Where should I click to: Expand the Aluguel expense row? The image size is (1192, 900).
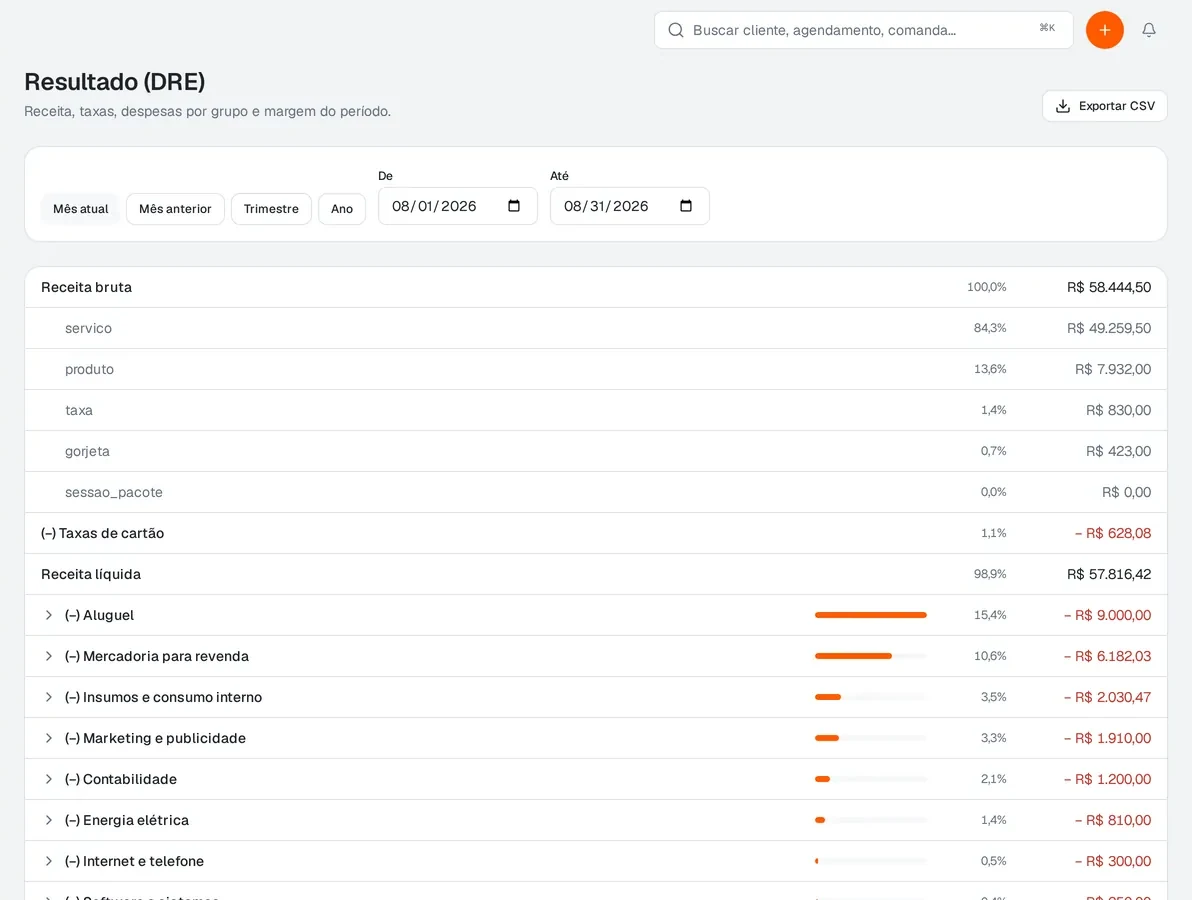49,615
